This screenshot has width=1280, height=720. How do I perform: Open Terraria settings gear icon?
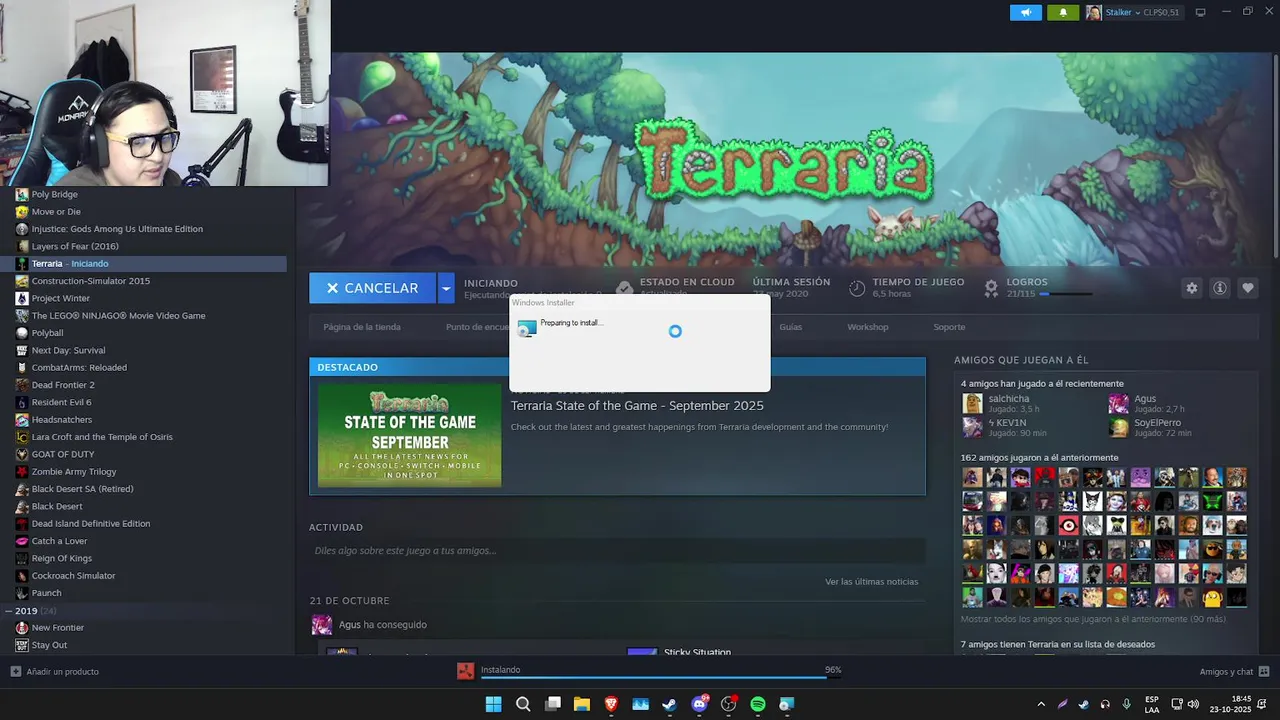pos(1192,288)
